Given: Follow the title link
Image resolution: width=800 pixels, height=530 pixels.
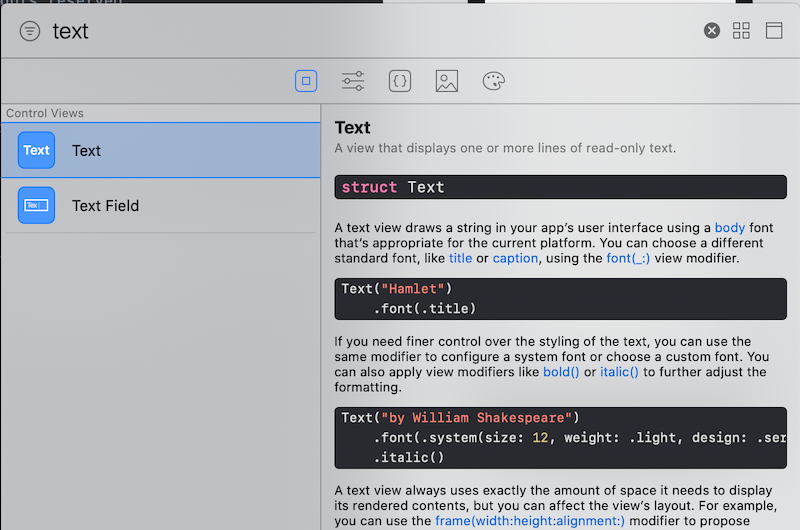Looking at the screenshot, I should tap(460, 258).
